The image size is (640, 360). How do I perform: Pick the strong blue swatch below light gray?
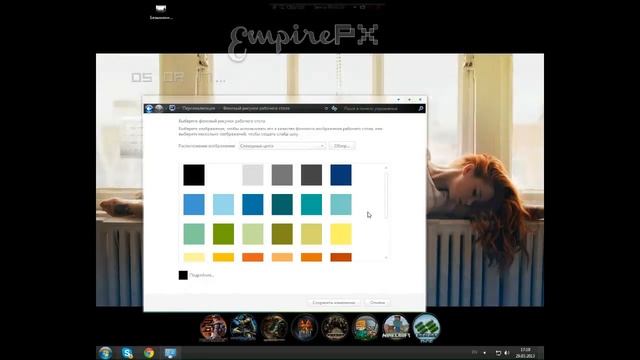253,204
